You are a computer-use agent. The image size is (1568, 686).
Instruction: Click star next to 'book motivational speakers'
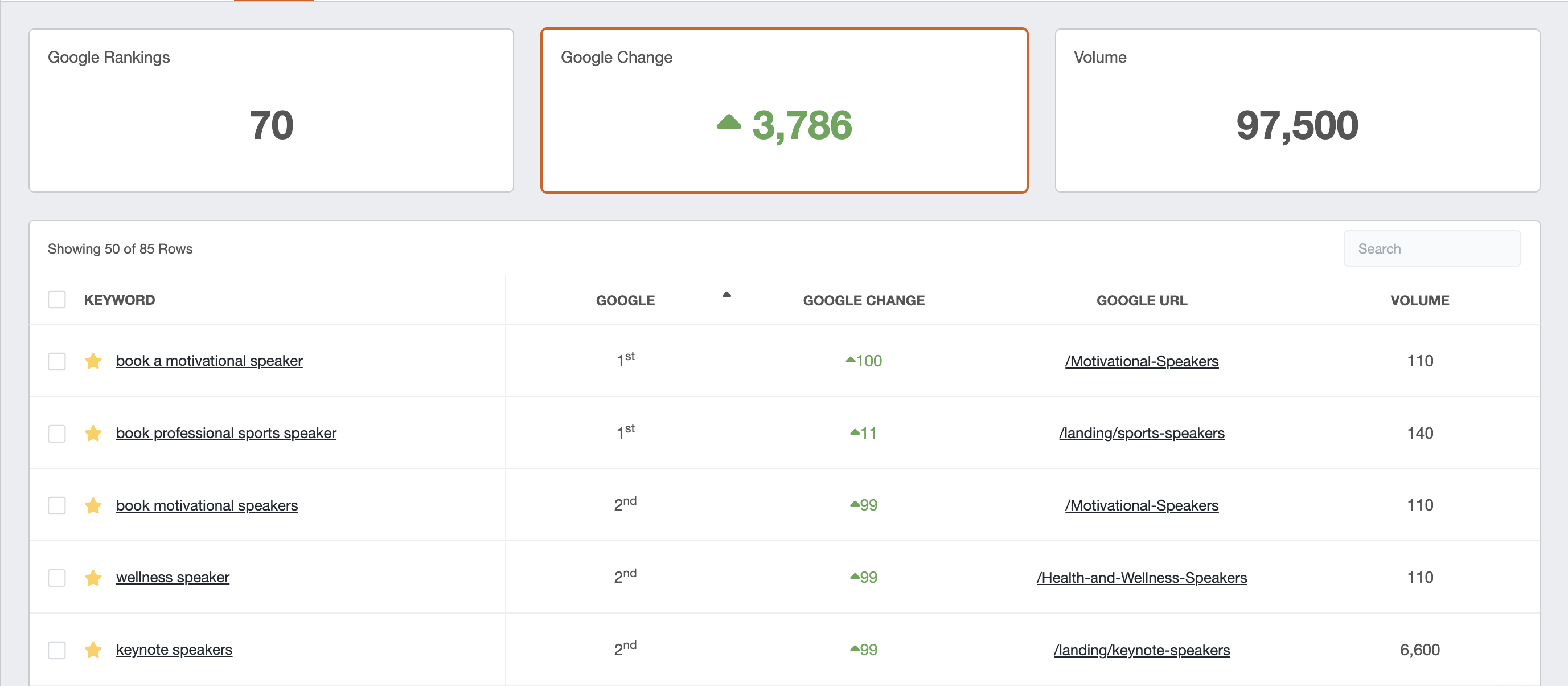pos(93,505)
